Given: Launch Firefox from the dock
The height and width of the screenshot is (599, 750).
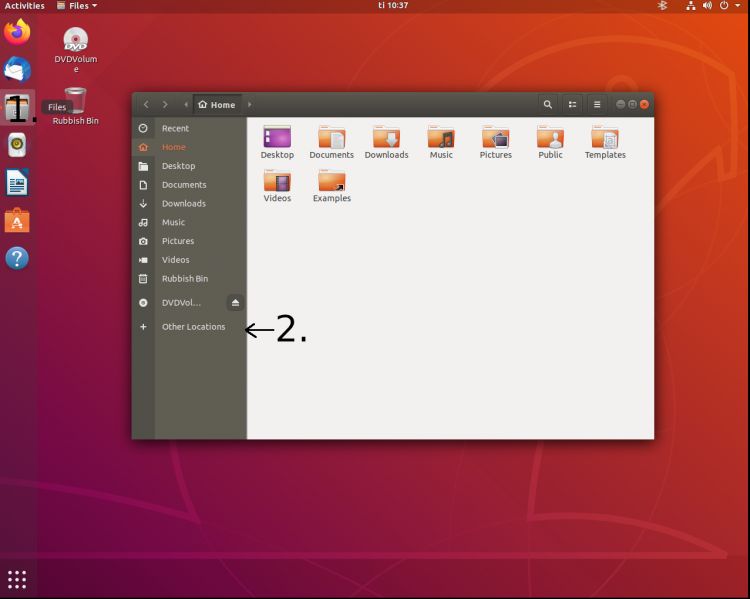Looking at the screenshot, I should (x=17, y=32).
